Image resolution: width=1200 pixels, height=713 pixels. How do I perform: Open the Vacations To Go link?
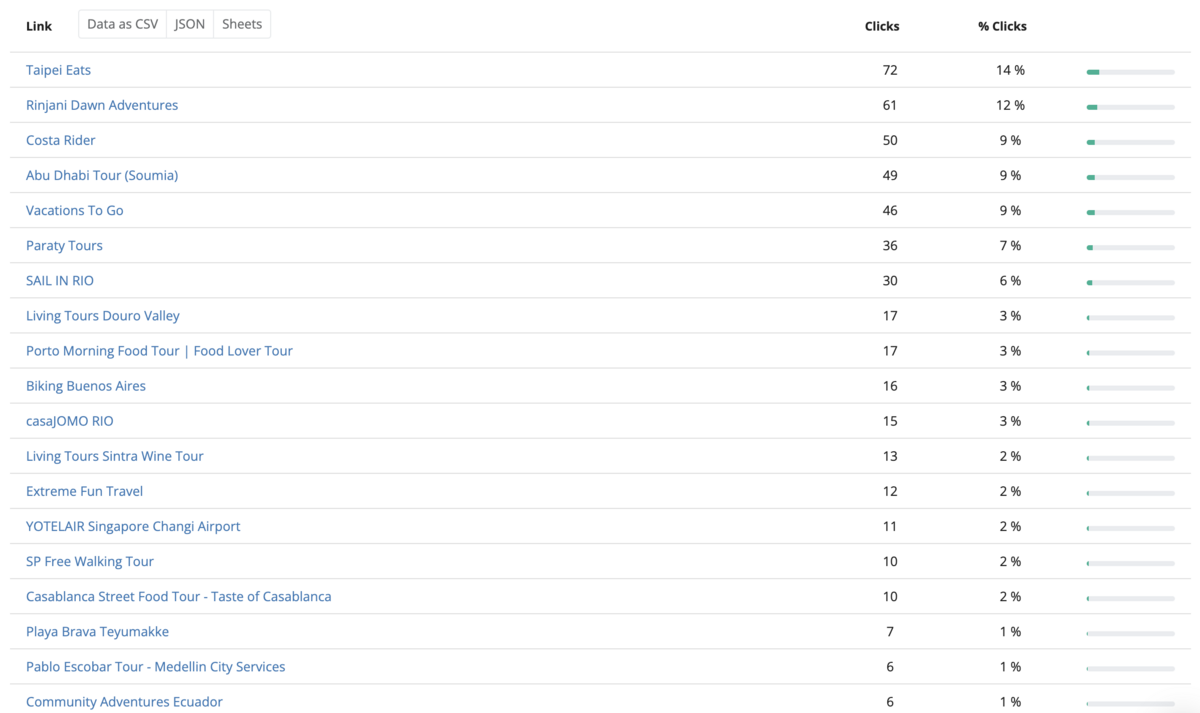pyautogui.click(x=75, y=210)
